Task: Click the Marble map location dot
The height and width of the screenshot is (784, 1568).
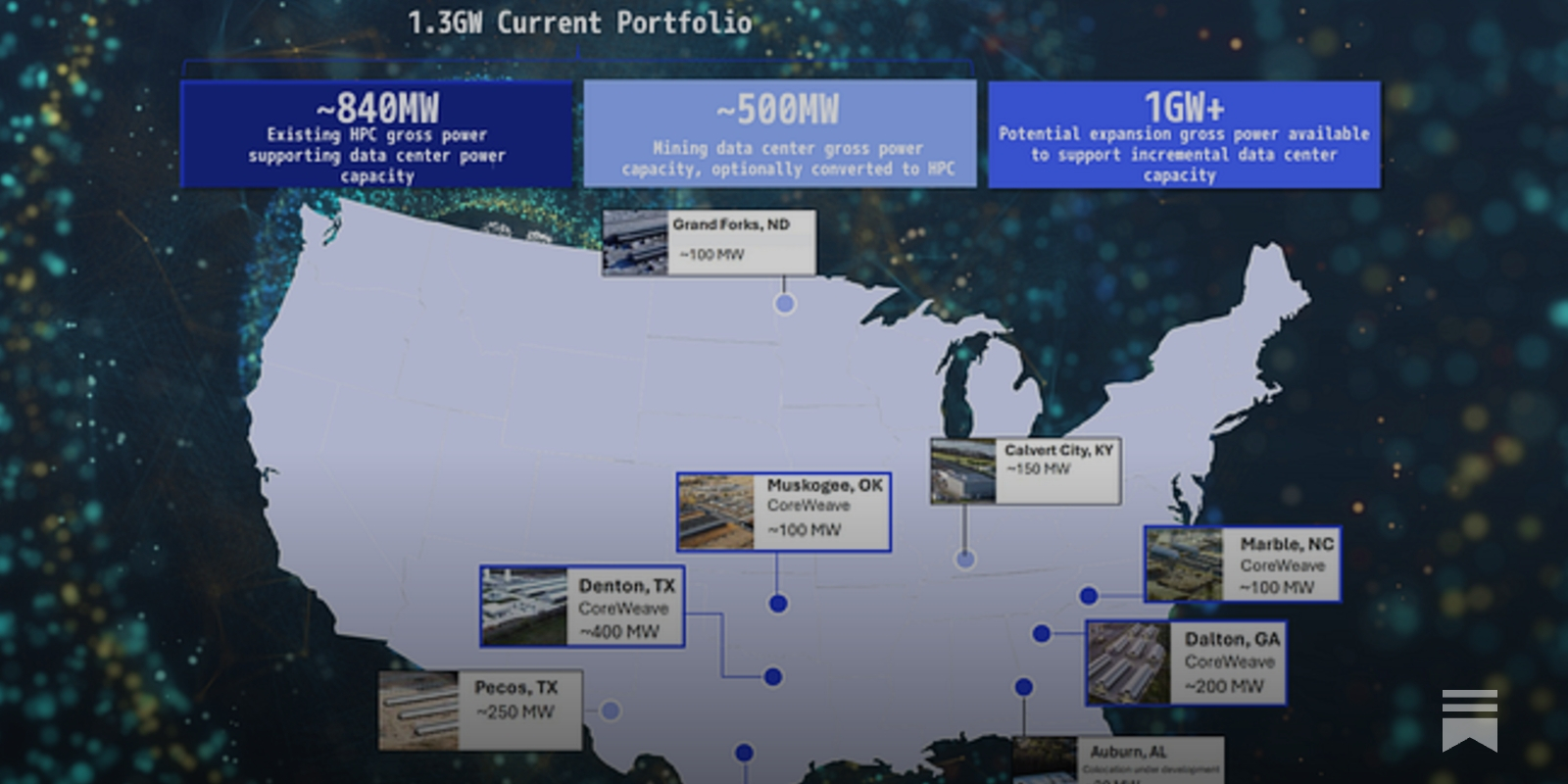Action: tap(1088, 596)
